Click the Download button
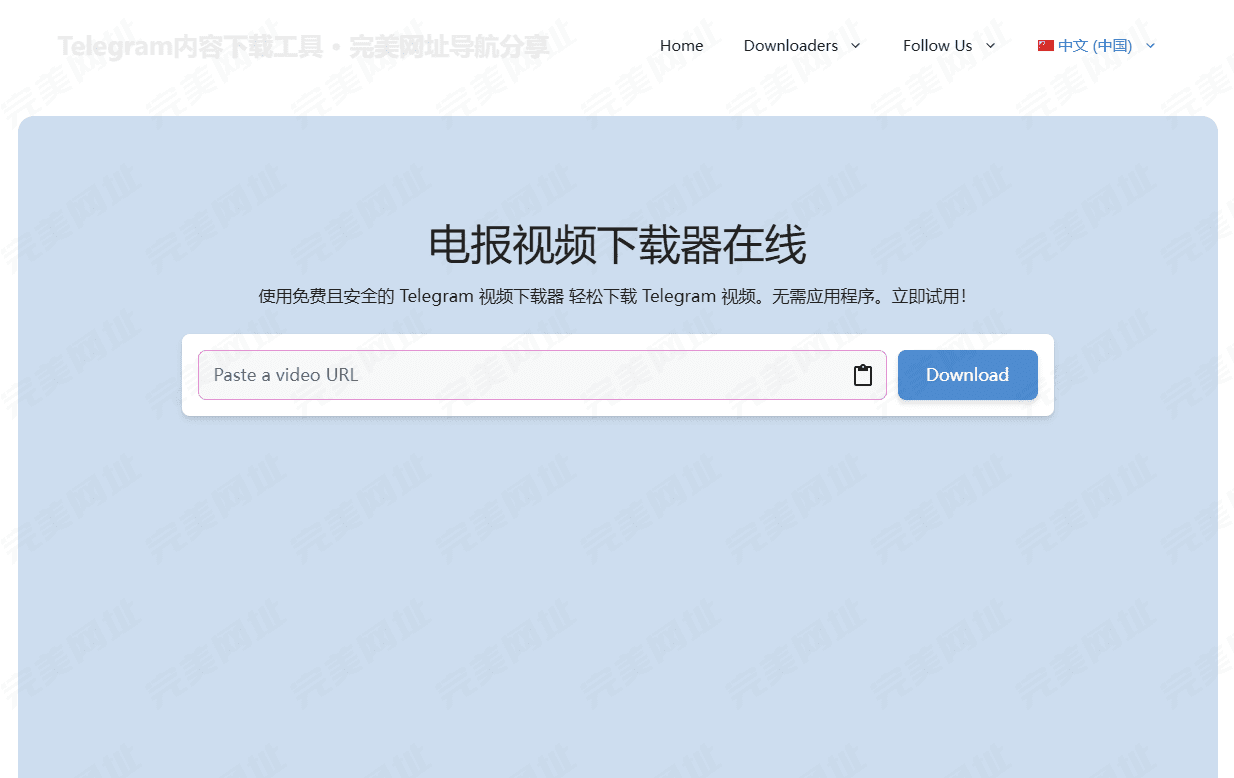The width and height of the screenshot is (1234, 778). 967,375
